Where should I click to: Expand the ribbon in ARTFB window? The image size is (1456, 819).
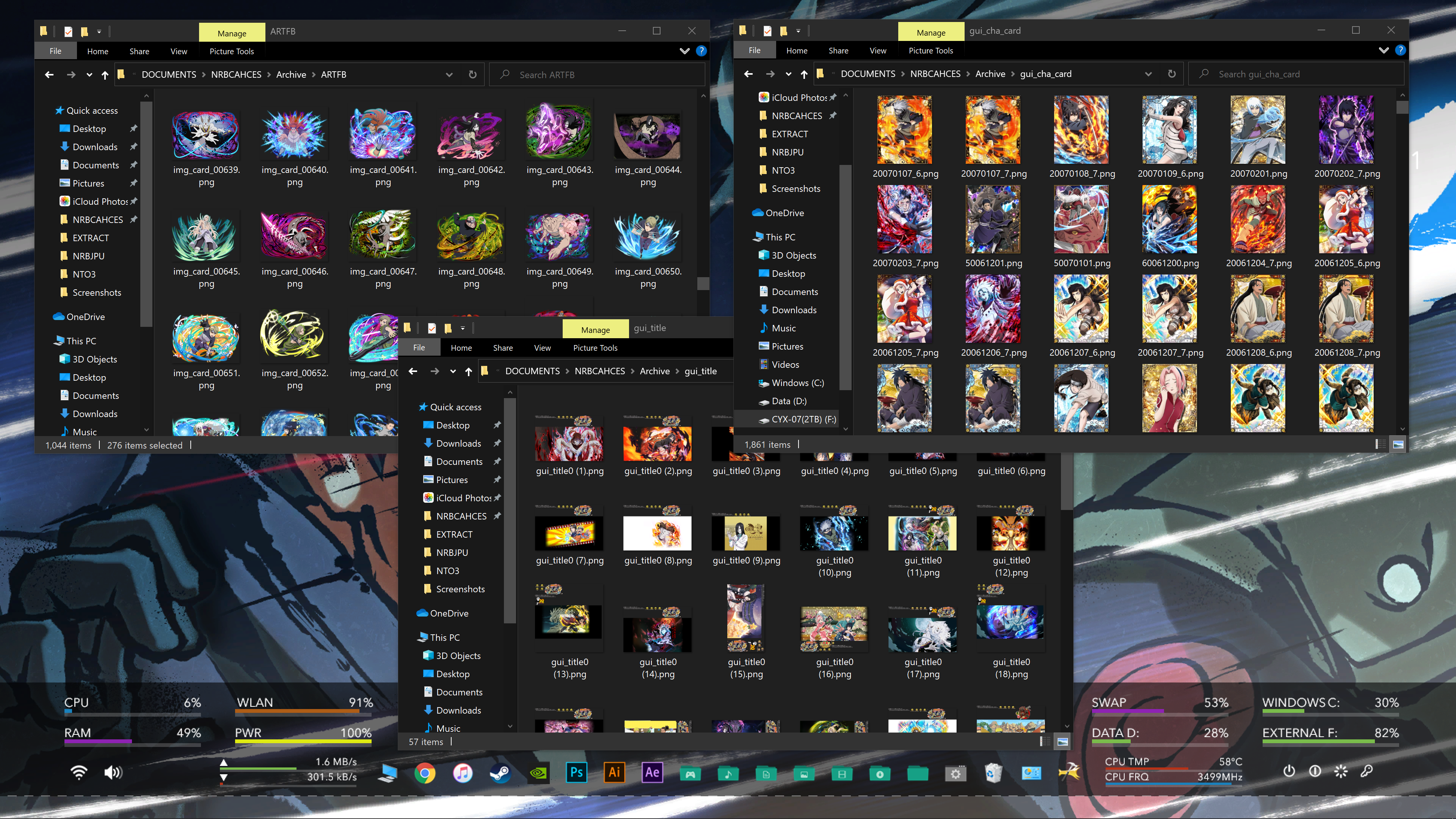click(x=684, y=51)
